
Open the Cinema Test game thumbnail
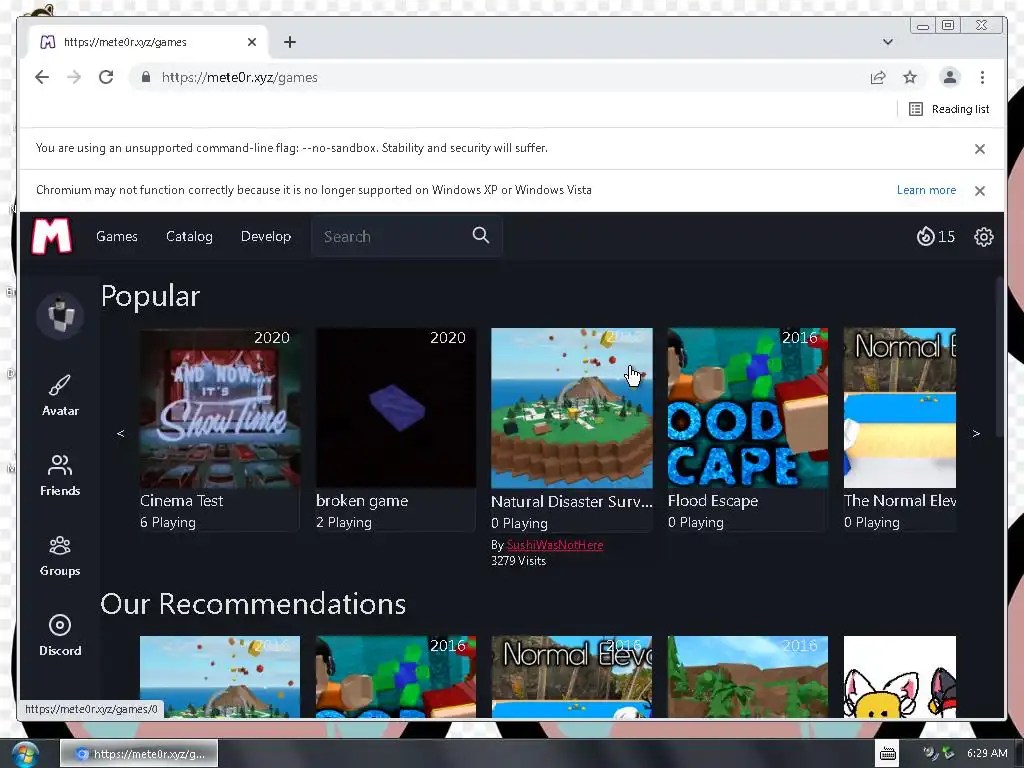(x=220, y=408)
